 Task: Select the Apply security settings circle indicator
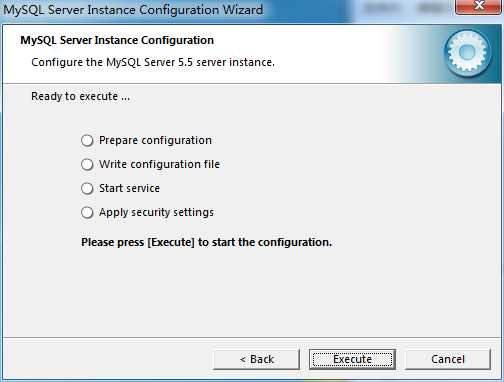(x=87, y=212)
